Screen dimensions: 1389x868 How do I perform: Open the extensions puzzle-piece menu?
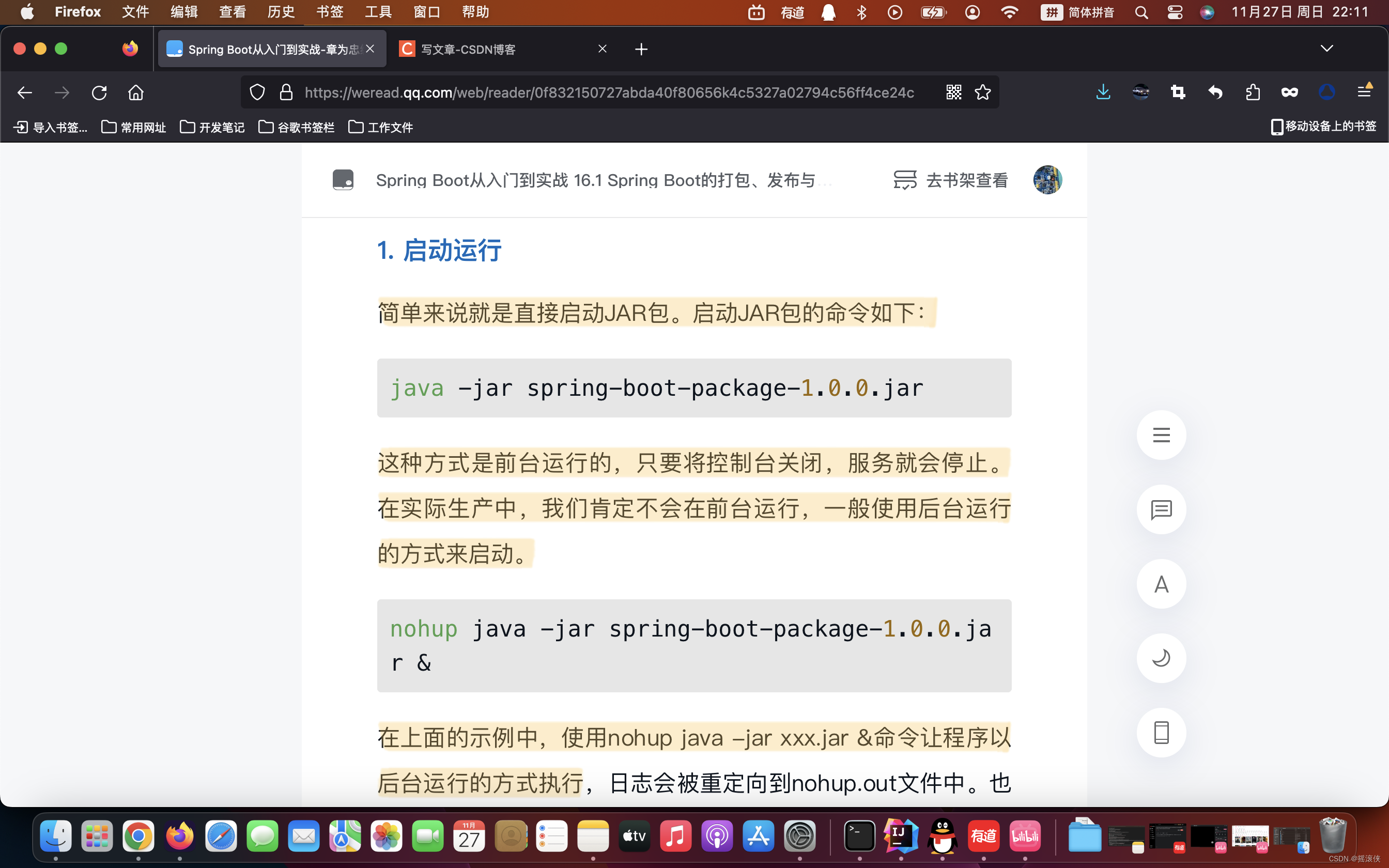pos(1253,92)
